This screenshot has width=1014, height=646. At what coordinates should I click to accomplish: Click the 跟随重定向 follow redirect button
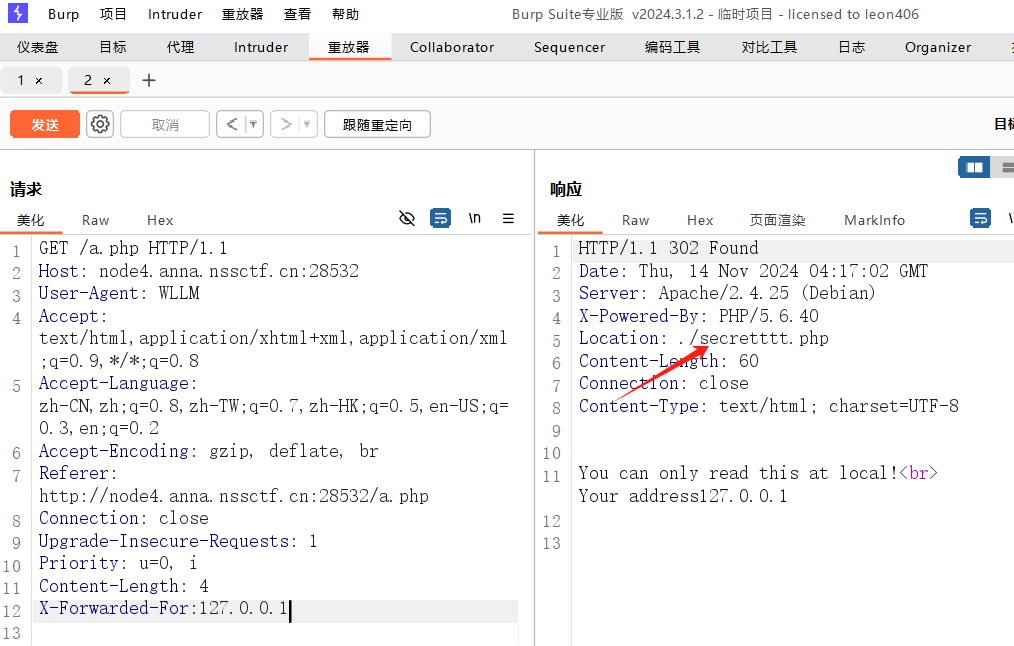(x=377, y=124)
